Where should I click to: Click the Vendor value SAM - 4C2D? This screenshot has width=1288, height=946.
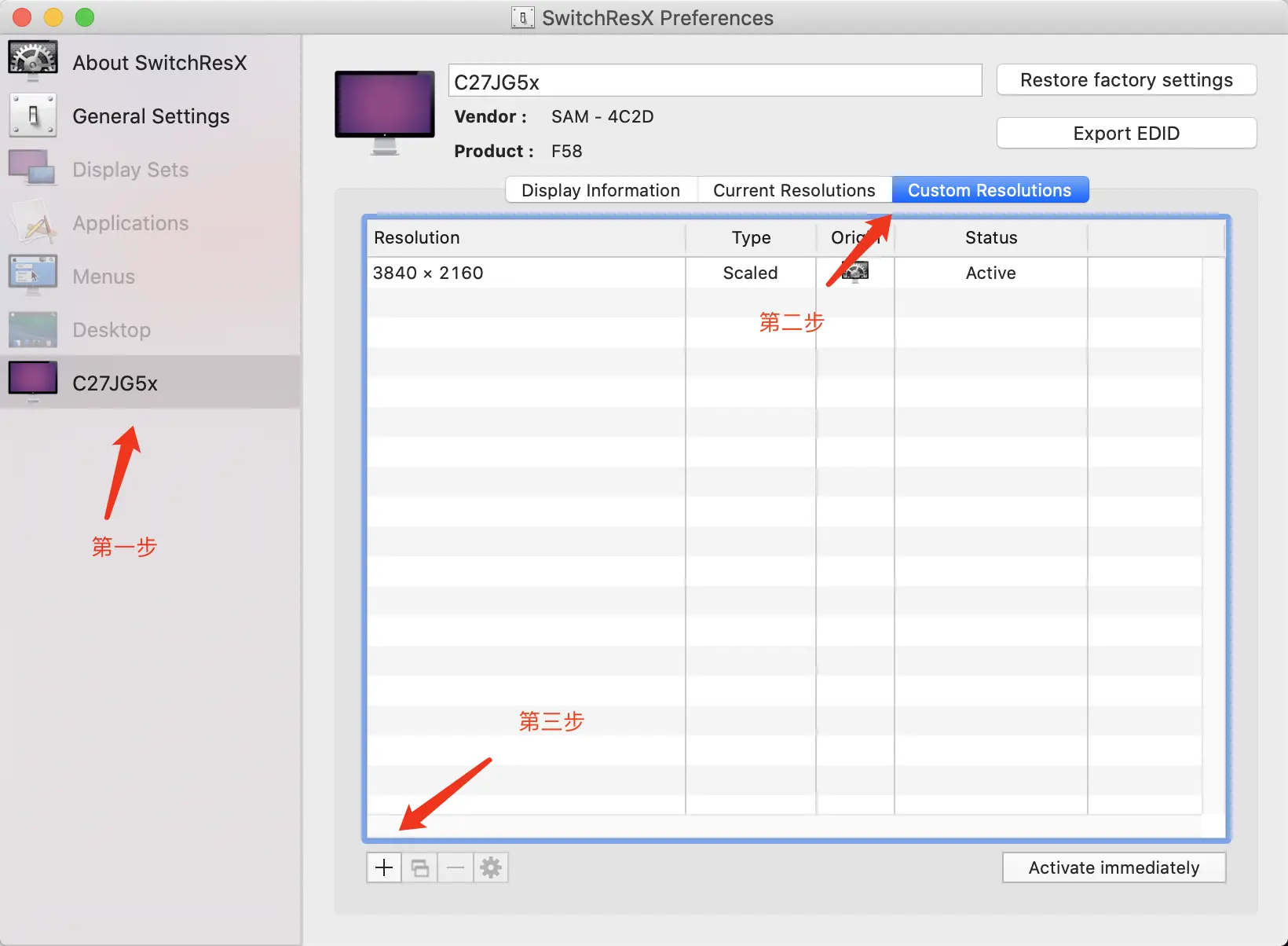coord(602,116)
